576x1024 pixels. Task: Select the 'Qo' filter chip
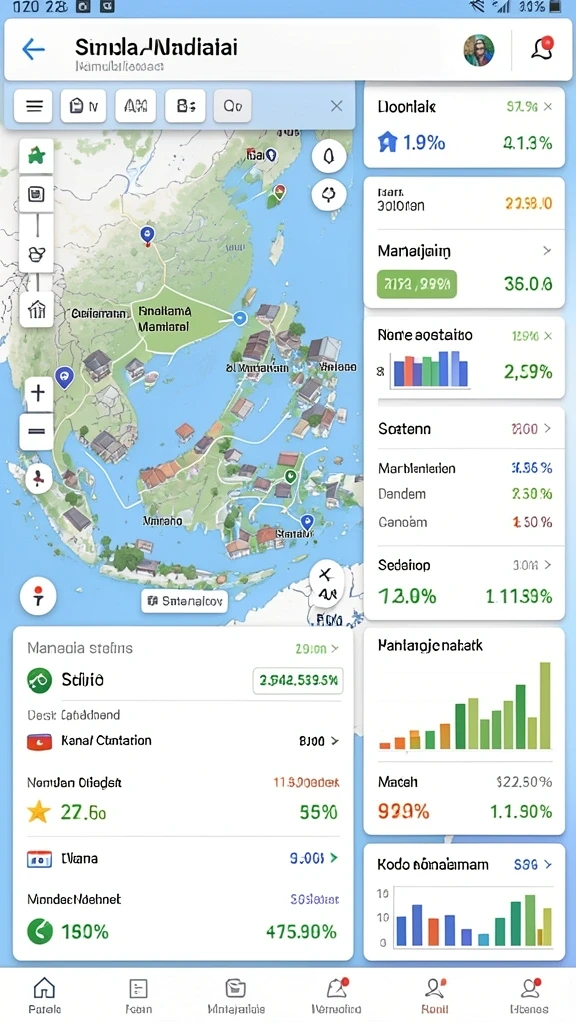coord(232,106)
